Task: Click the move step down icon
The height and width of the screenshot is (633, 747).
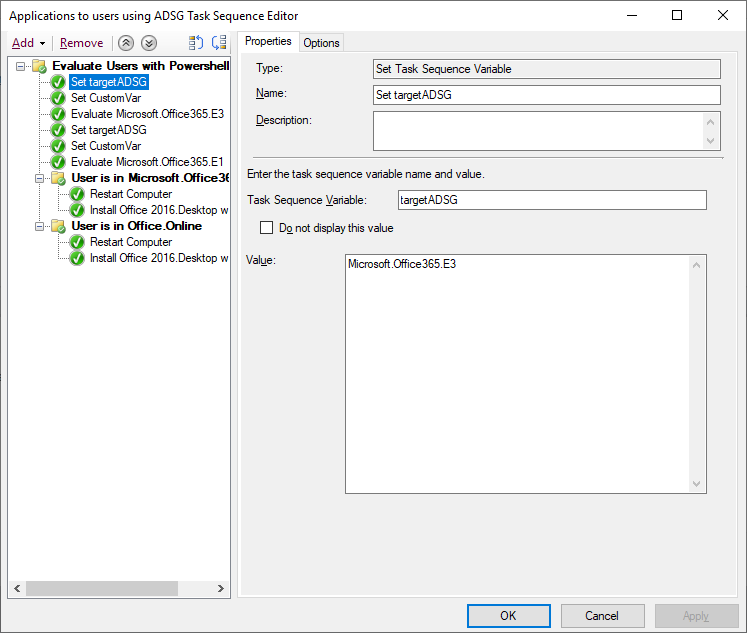Action: [149, 43]
